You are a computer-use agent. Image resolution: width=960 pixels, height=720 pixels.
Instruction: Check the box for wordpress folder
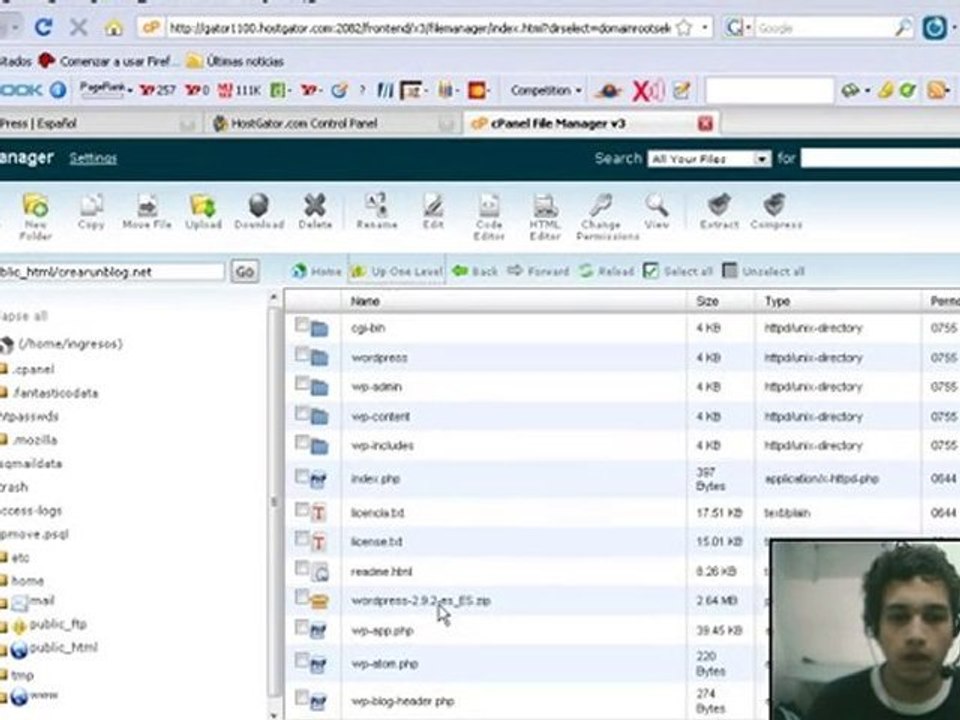[x=301, y=354]
